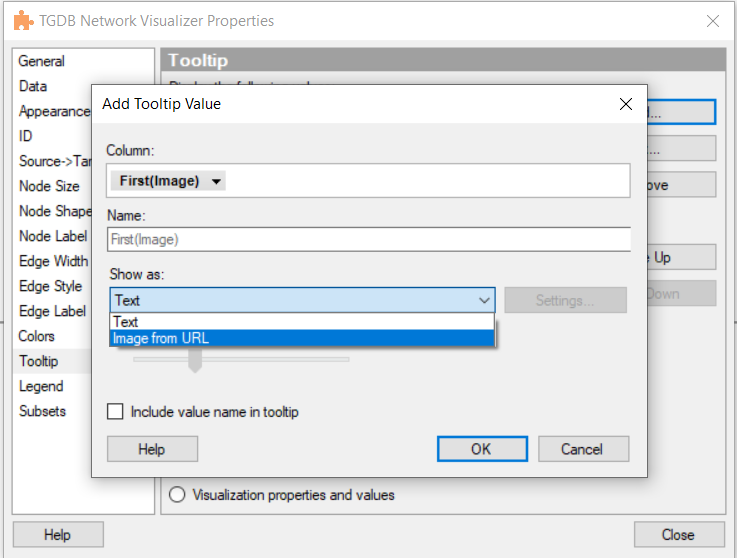Select the Node Size page

pyautogui.click(x=49, y=186)
